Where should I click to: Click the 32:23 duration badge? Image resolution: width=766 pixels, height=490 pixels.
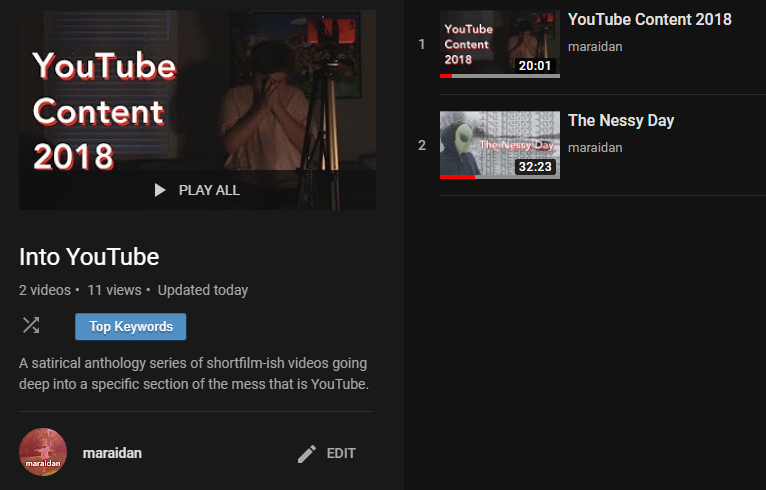535,167
